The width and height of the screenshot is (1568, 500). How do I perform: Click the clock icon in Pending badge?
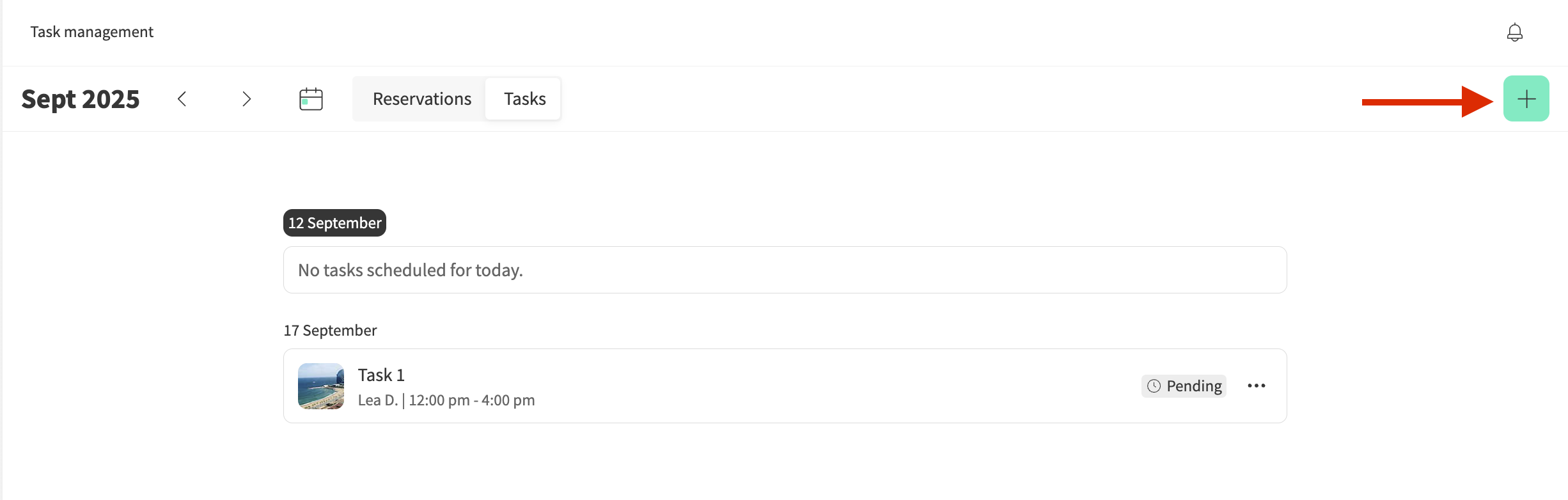[x=1154, y=386]
